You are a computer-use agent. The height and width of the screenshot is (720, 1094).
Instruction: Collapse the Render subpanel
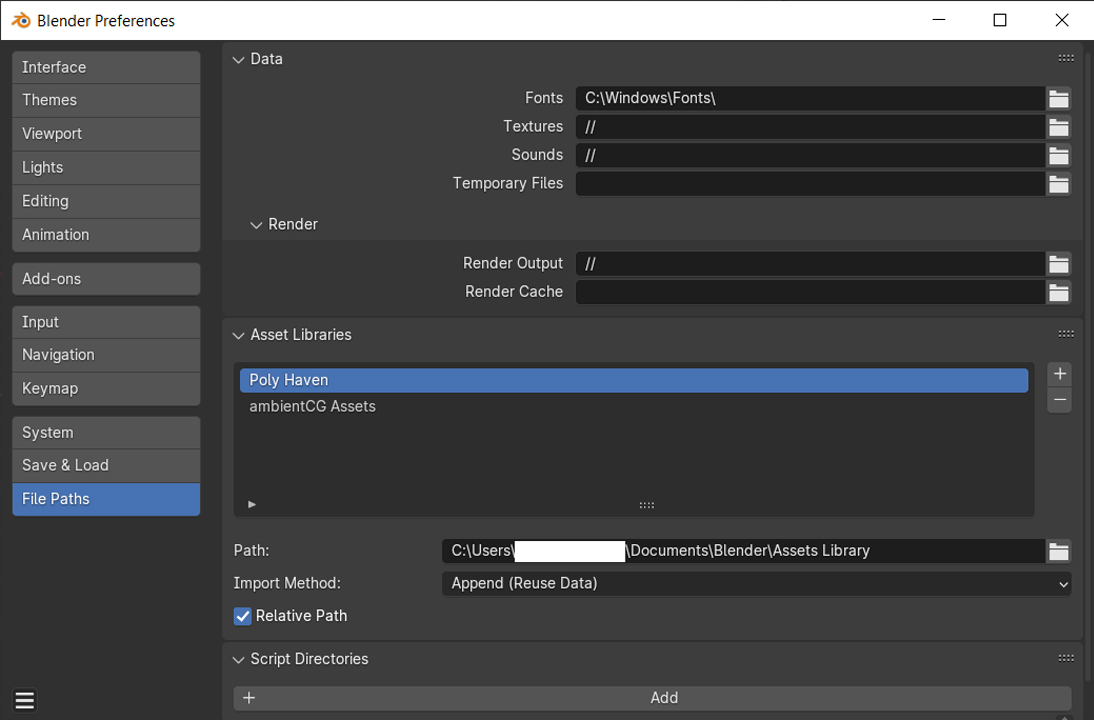pyautogui.click(x=257, y=225)
